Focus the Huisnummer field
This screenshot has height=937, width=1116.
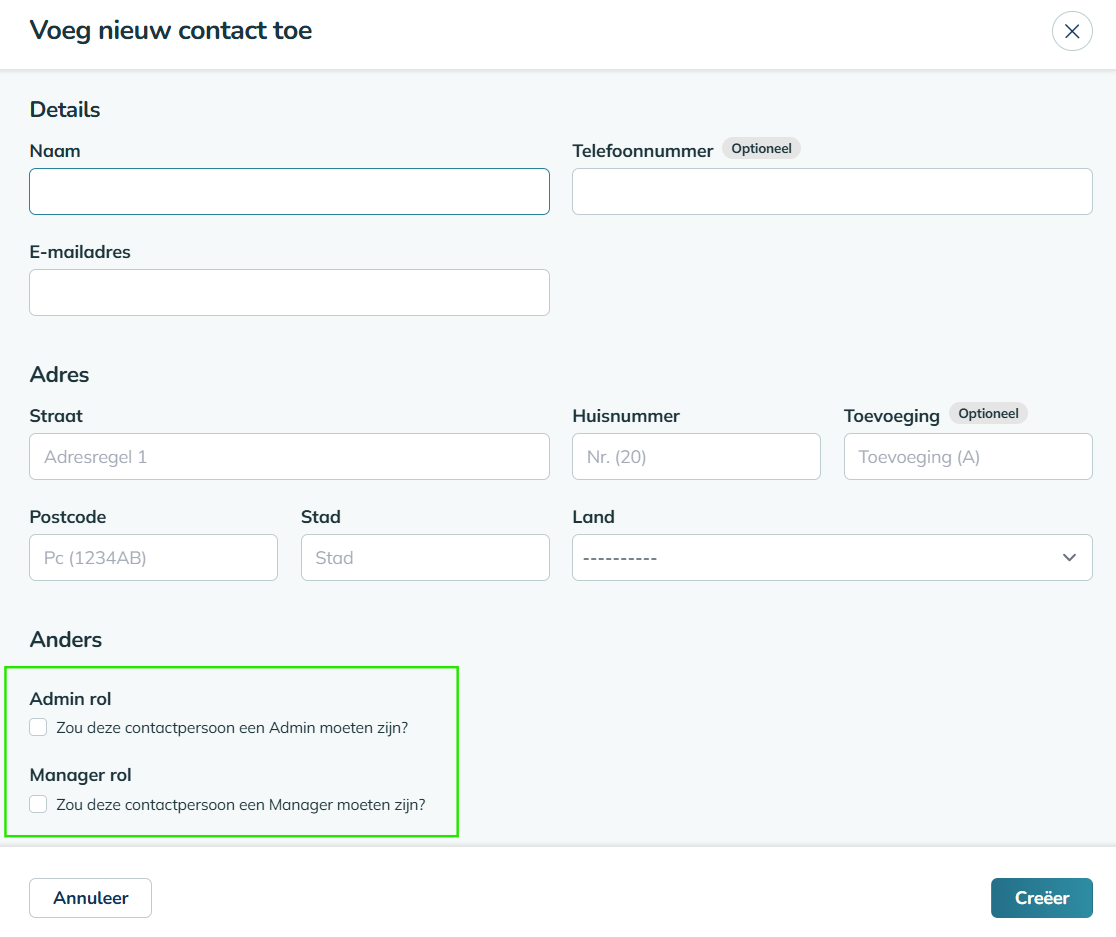(x=696, y=456)
